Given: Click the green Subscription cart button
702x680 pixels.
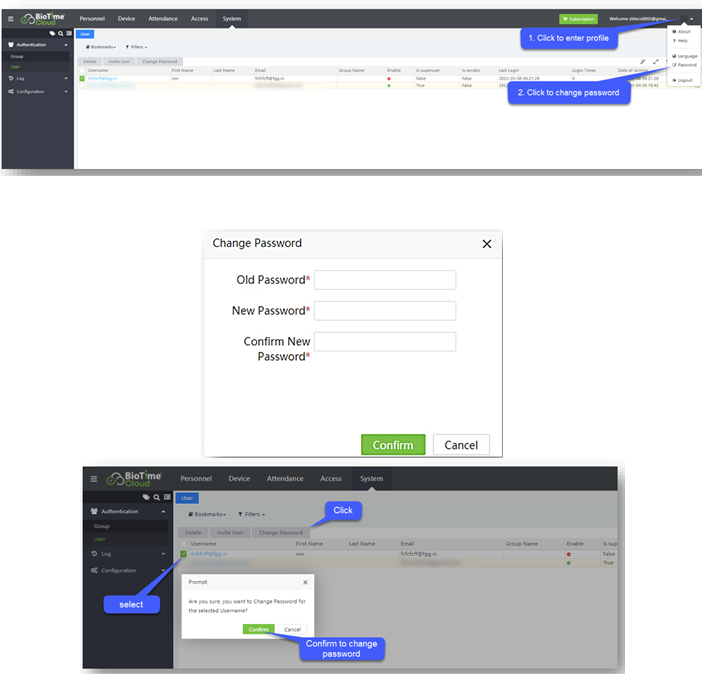Looking at the screenshot, I should coord(578,19).
